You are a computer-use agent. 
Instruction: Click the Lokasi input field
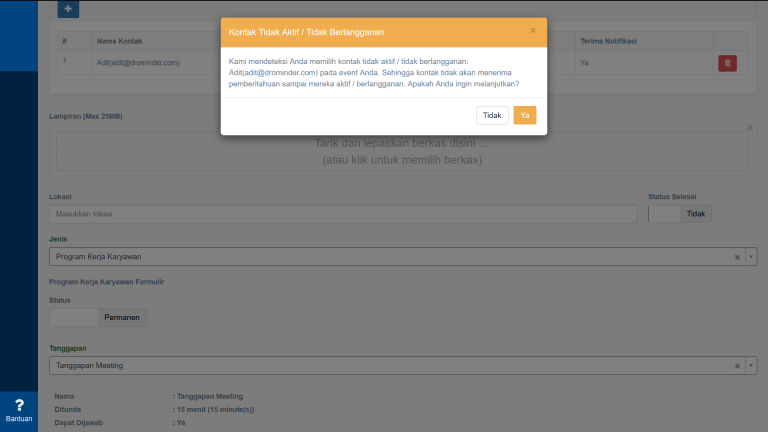tap(342, 214)
